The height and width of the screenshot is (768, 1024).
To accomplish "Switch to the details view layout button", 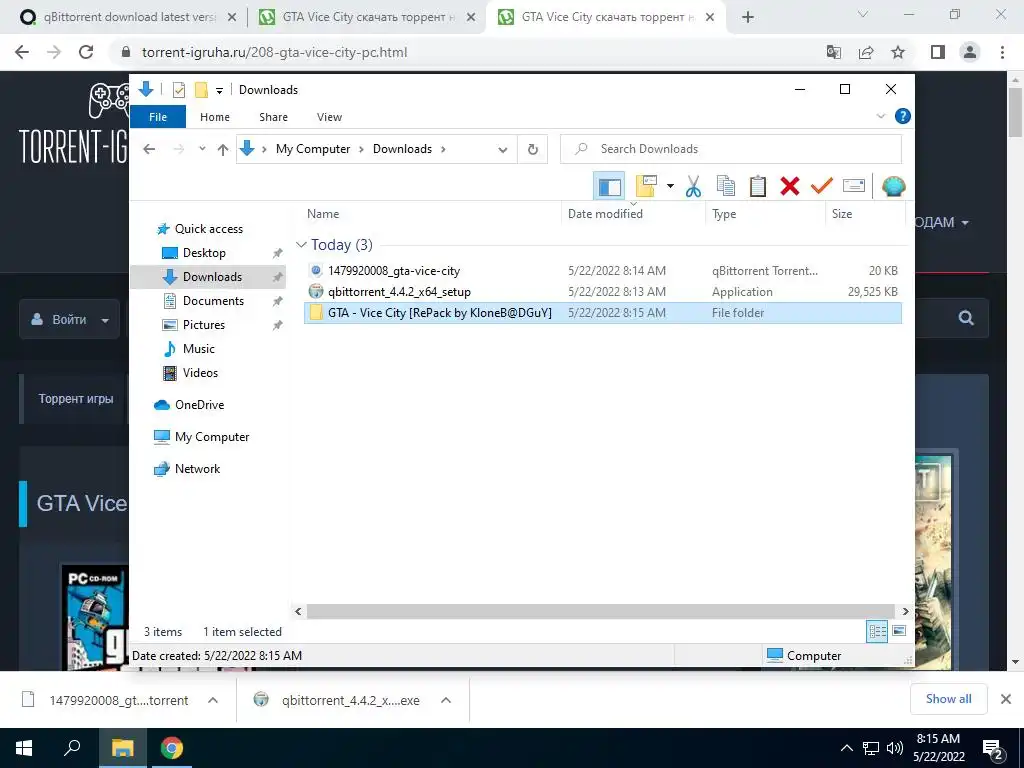I will [x=877, y=631].
